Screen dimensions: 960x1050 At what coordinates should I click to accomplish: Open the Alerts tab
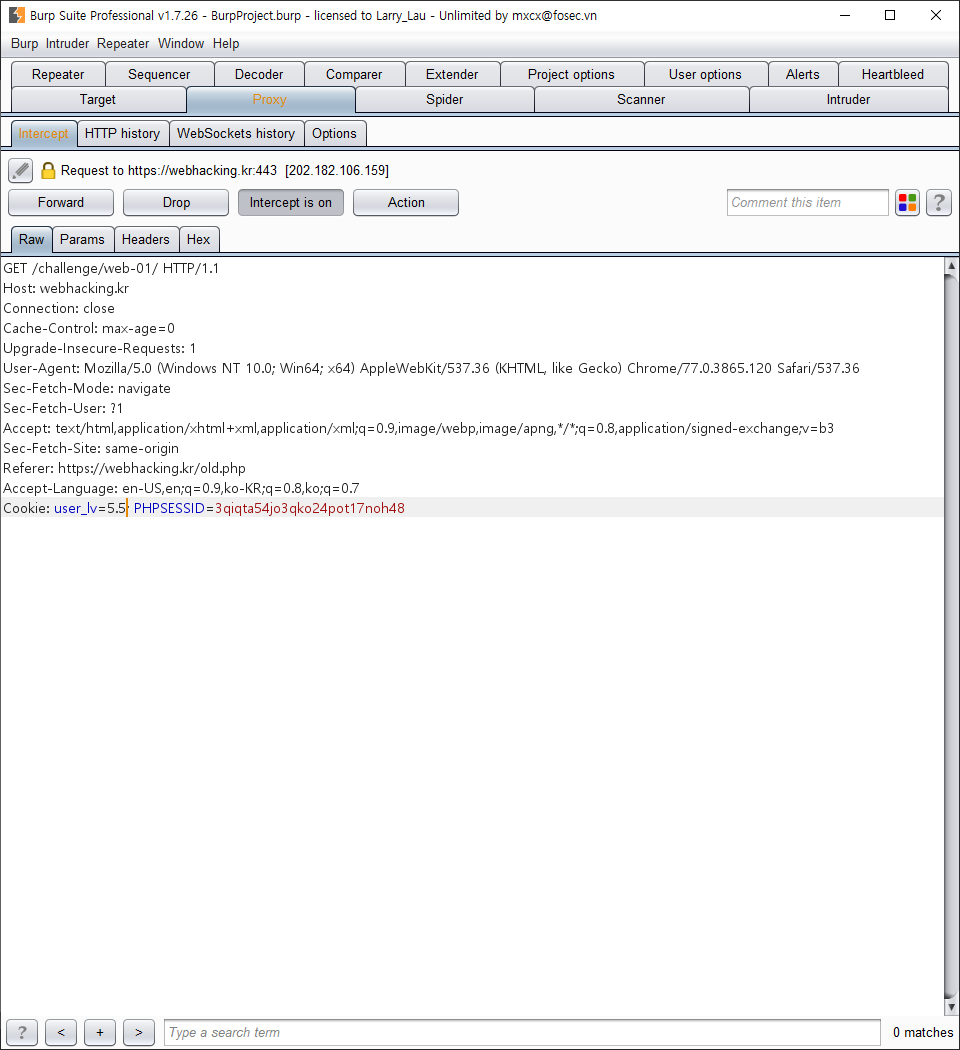(803, 74)
